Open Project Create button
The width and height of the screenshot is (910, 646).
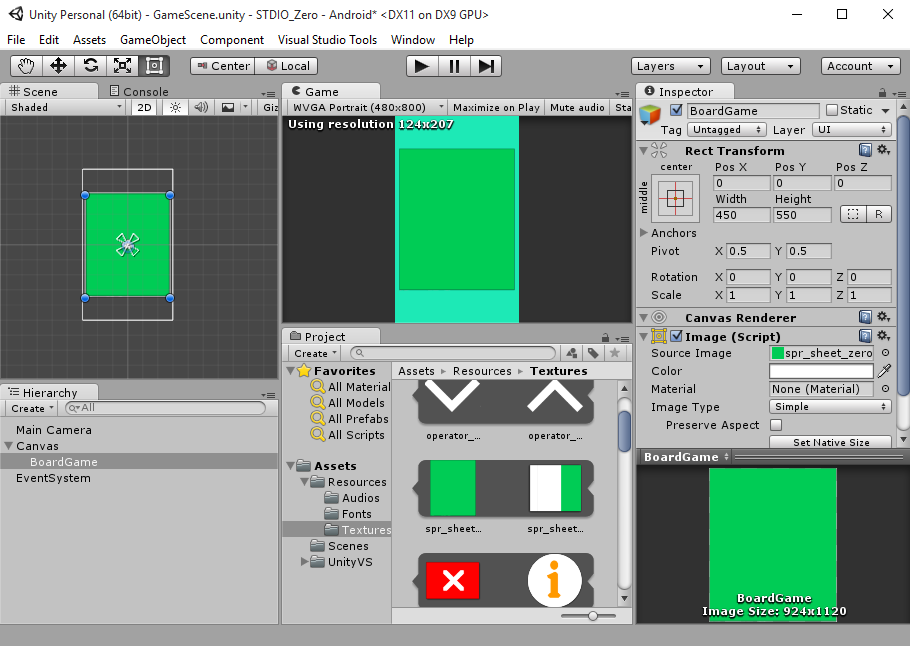[x=315, y=353]
